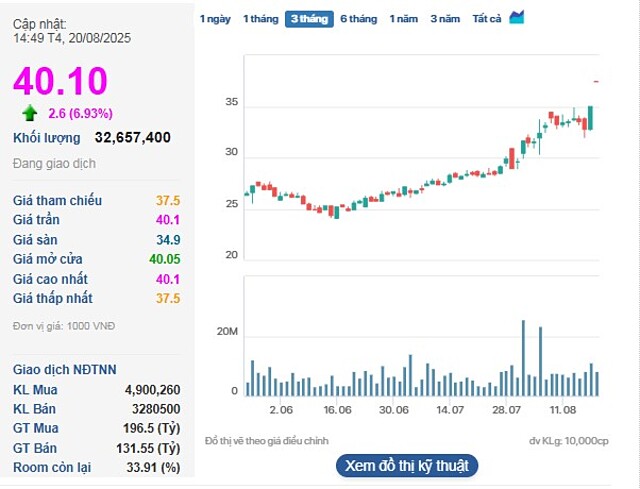Click the area chart icon beside Tất cả
This screenshot has width=640, height=489.
tap(517, 18)
